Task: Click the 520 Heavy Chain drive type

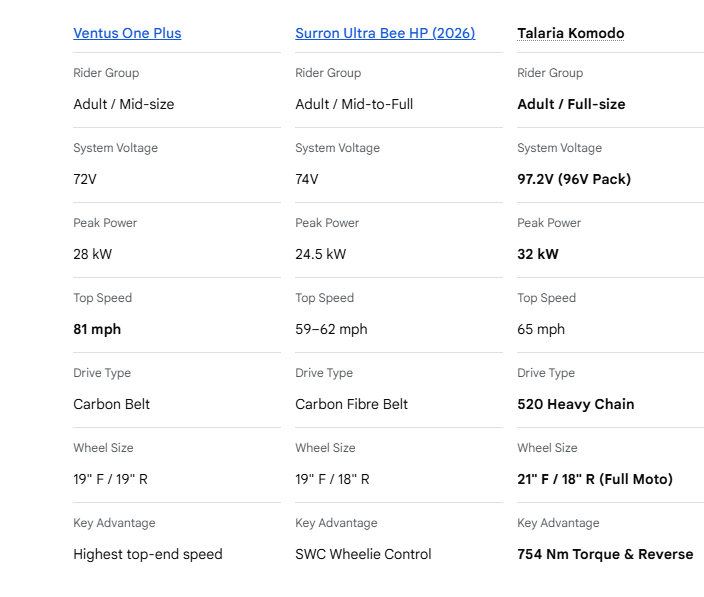Action: 576,404
